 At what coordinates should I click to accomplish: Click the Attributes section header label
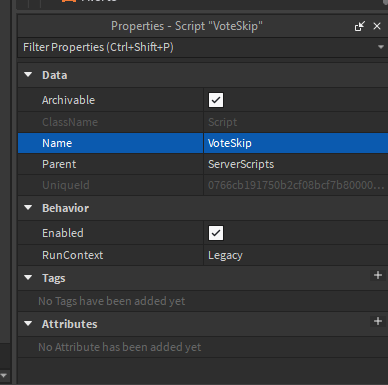coord(70,324)
